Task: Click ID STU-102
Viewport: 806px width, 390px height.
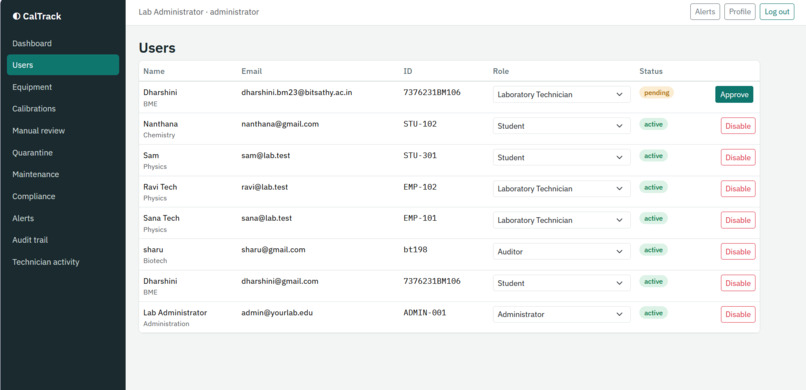Action: [x=420, y=124]
